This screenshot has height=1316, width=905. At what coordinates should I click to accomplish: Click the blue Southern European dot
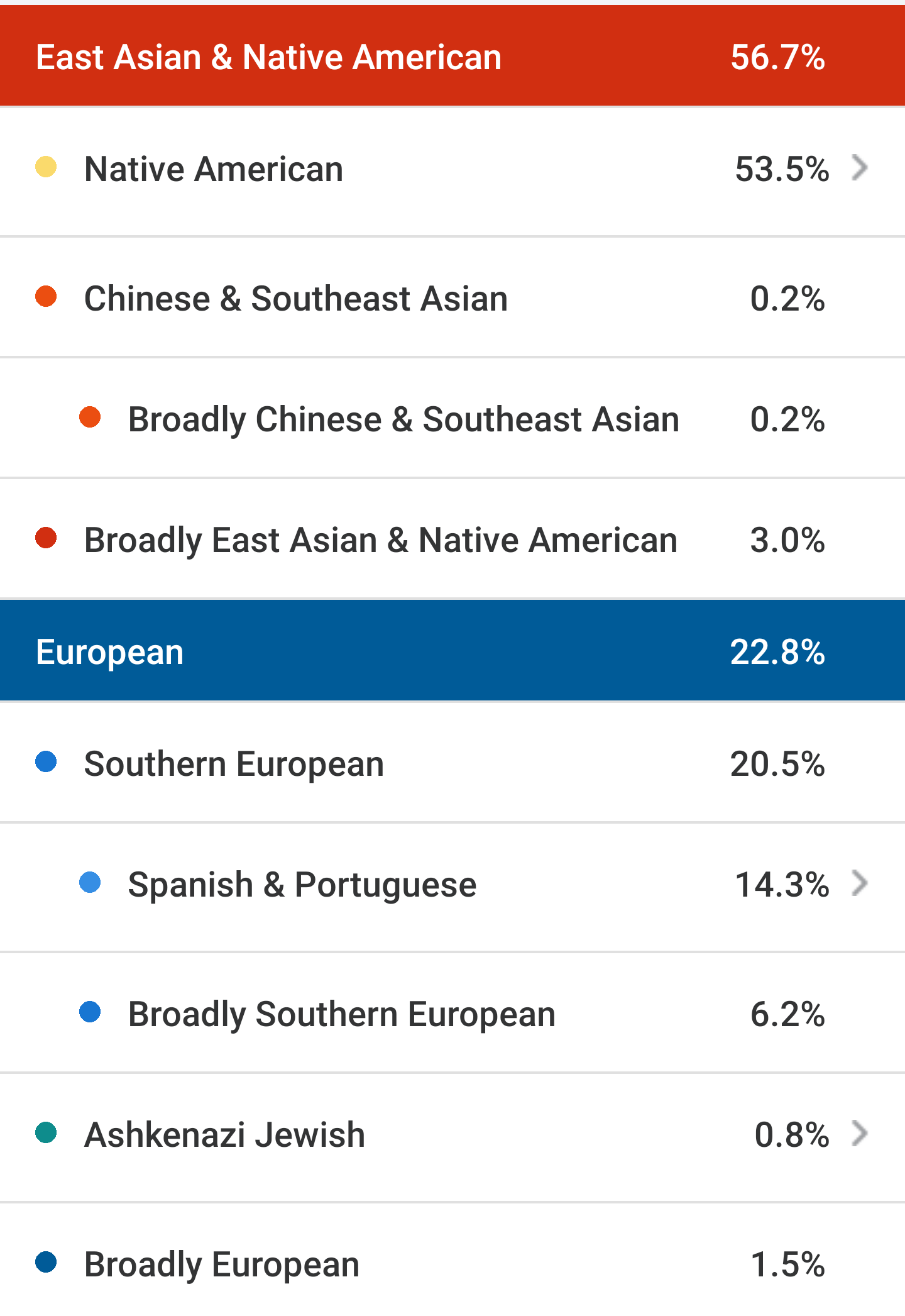point(46,761)
